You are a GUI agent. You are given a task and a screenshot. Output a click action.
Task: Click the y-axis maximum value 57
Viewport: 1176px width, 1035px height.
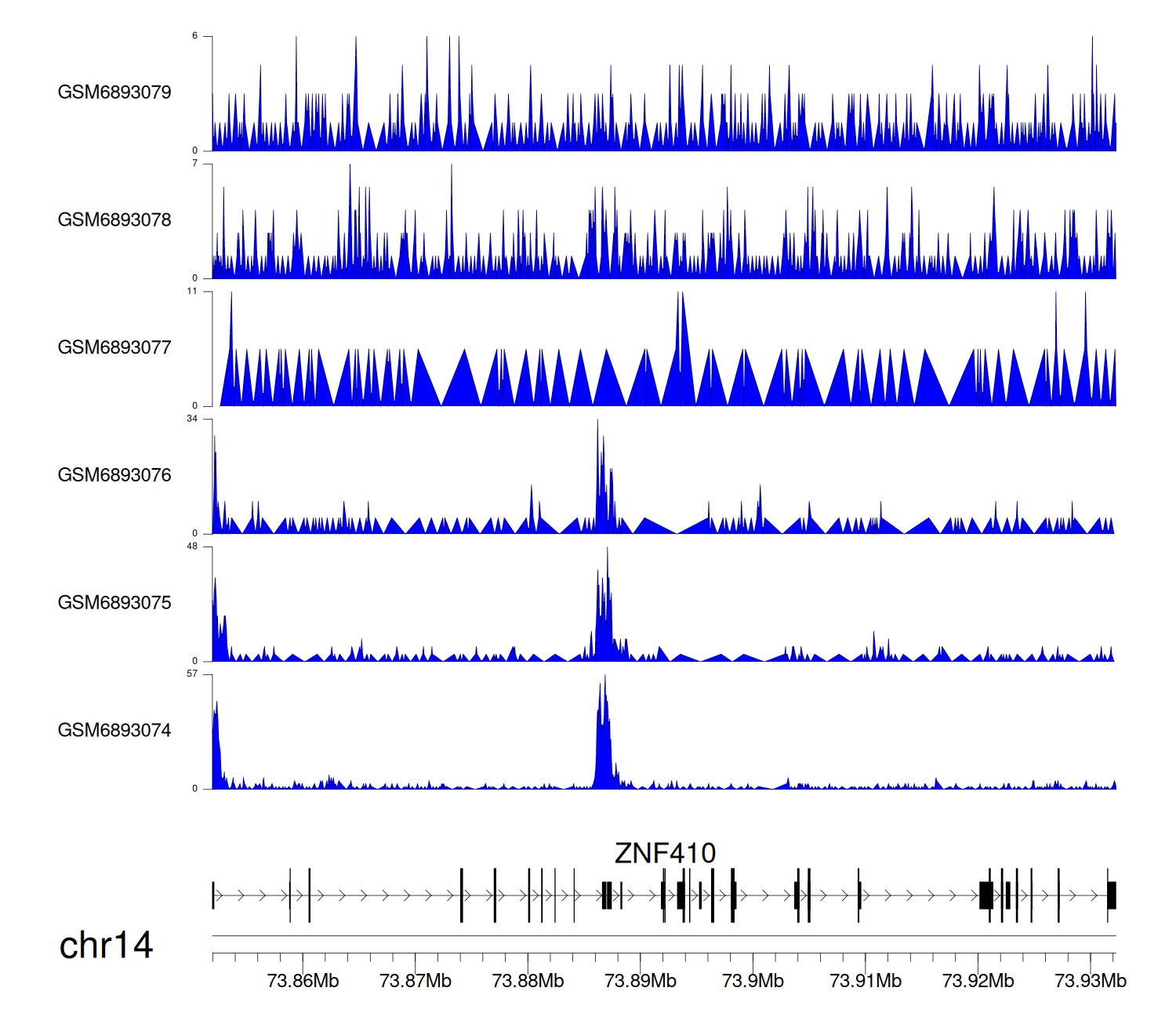coord(192,674)
